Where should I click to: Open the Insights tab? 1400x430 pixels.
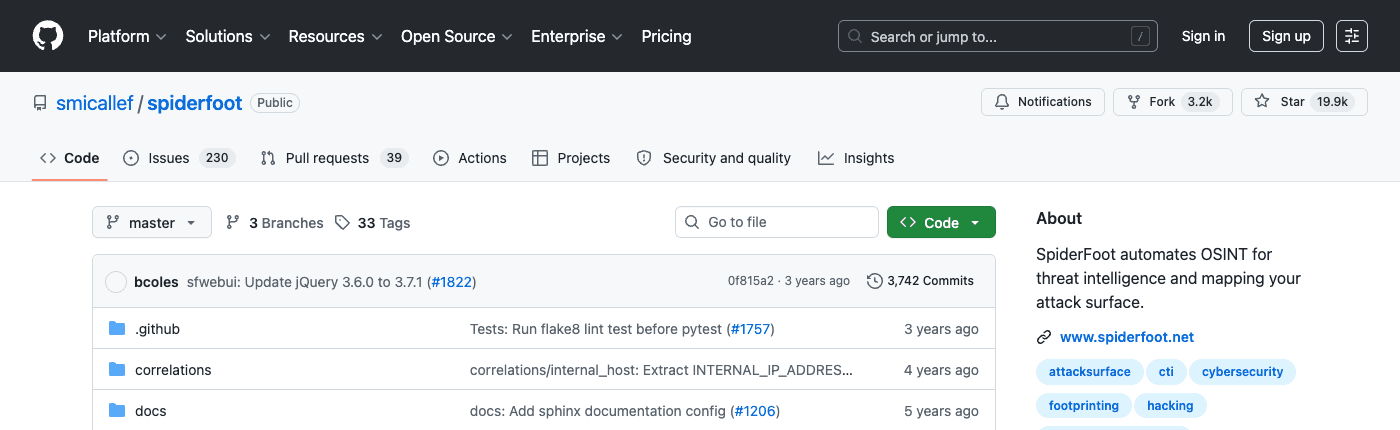tap(856, 158)
